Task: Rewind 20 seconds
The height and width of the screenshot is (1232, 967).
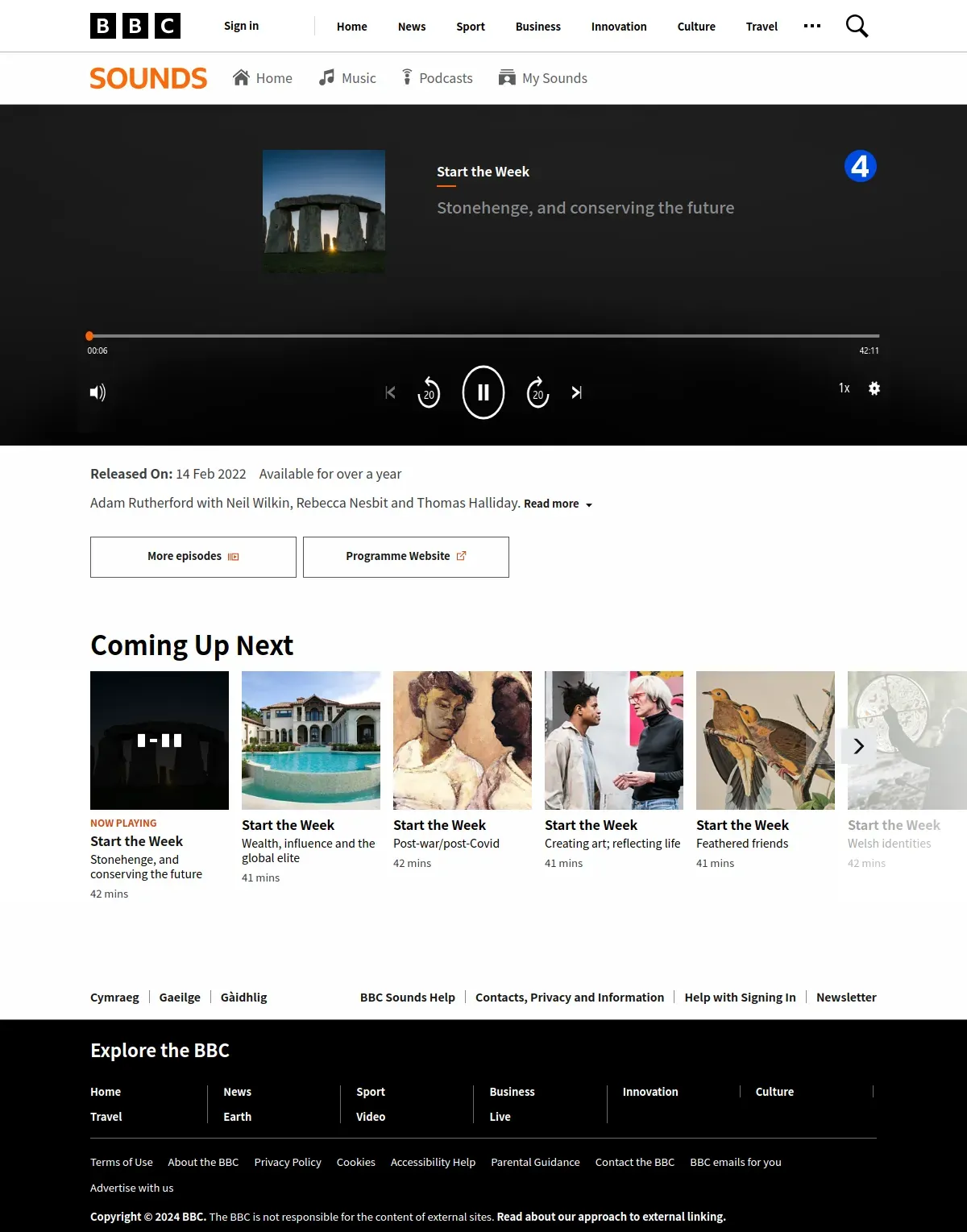Action: 429,392
